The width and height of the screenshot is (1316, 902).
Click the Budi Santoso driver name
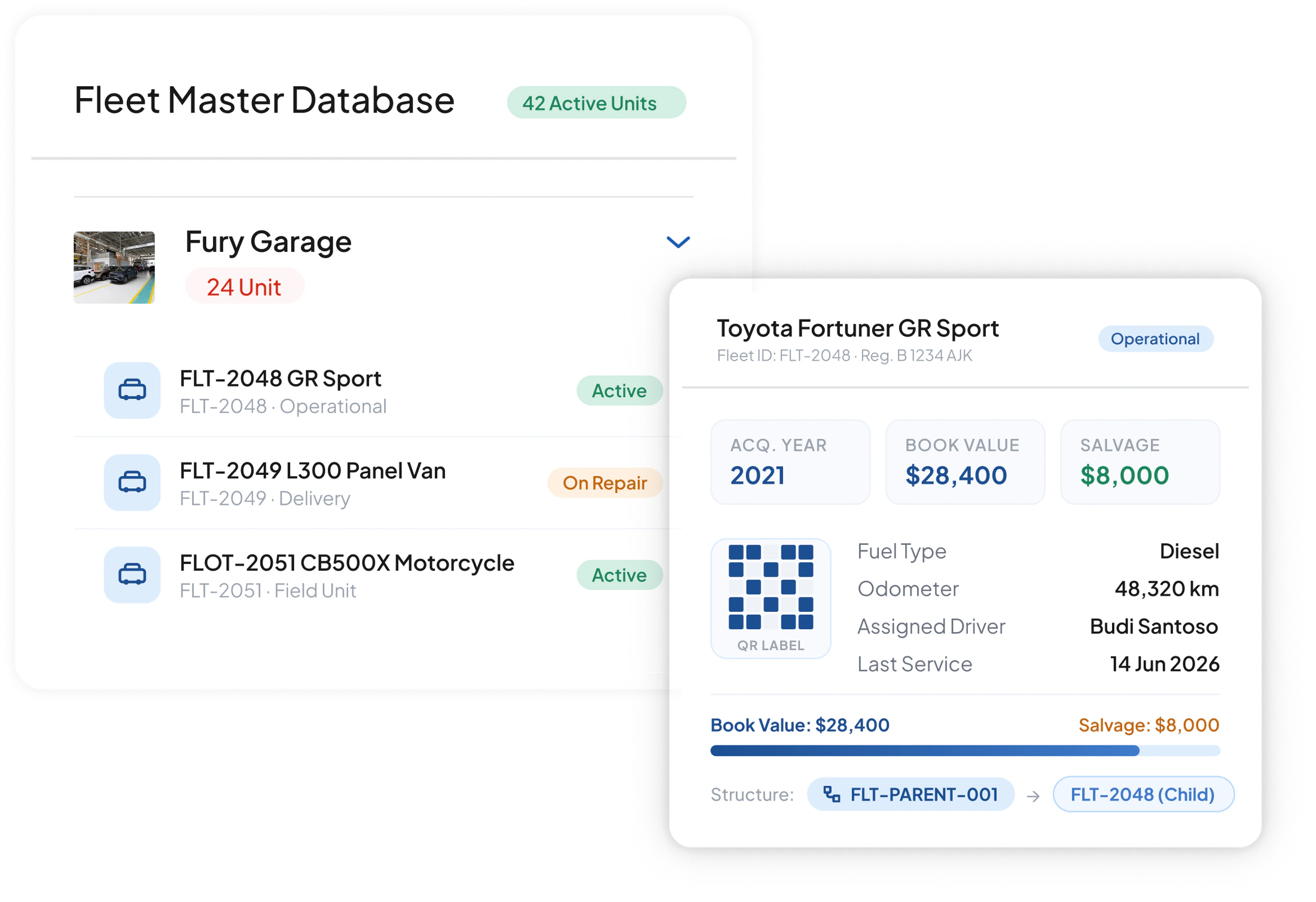[x=1154, y=626]
